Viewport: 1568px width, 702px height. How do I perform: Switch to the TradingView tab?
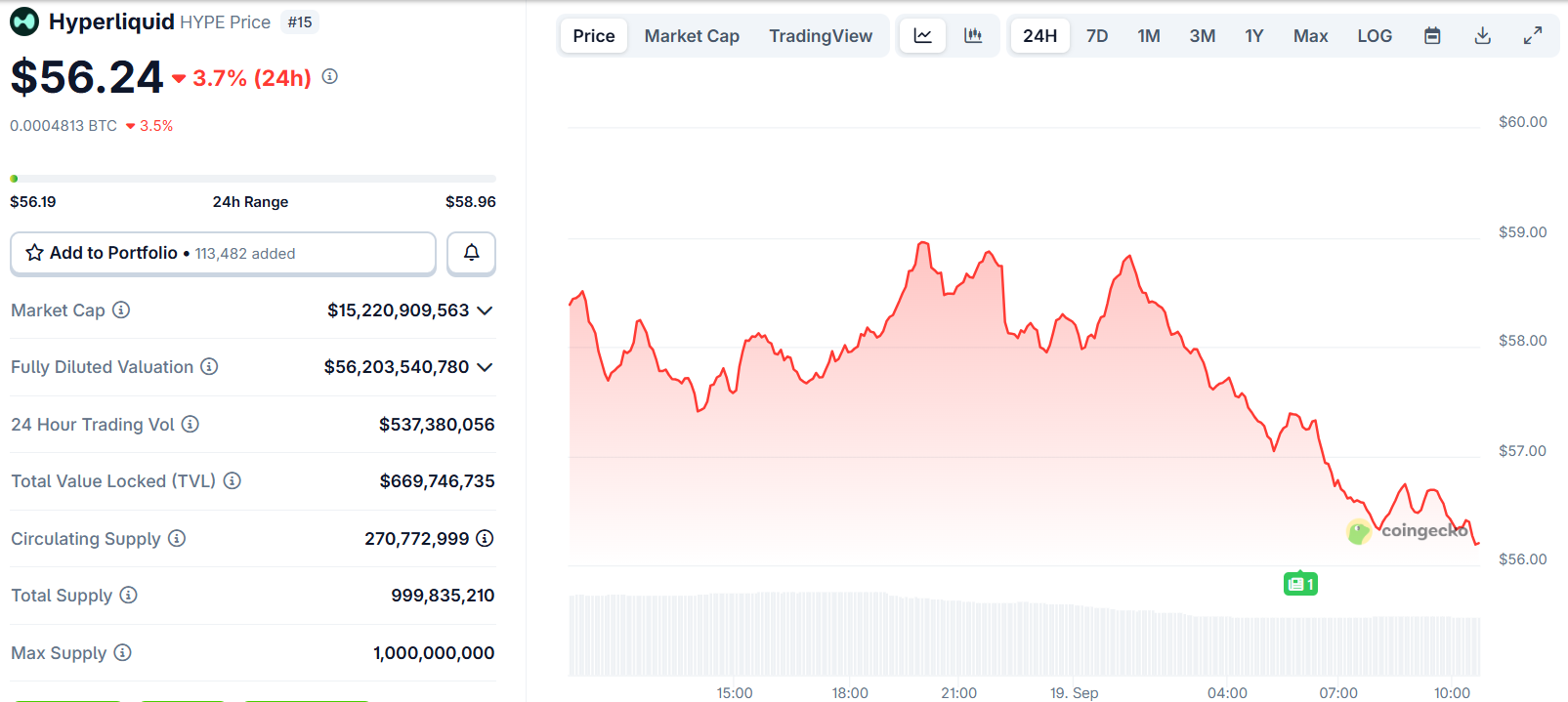[821, 36]
